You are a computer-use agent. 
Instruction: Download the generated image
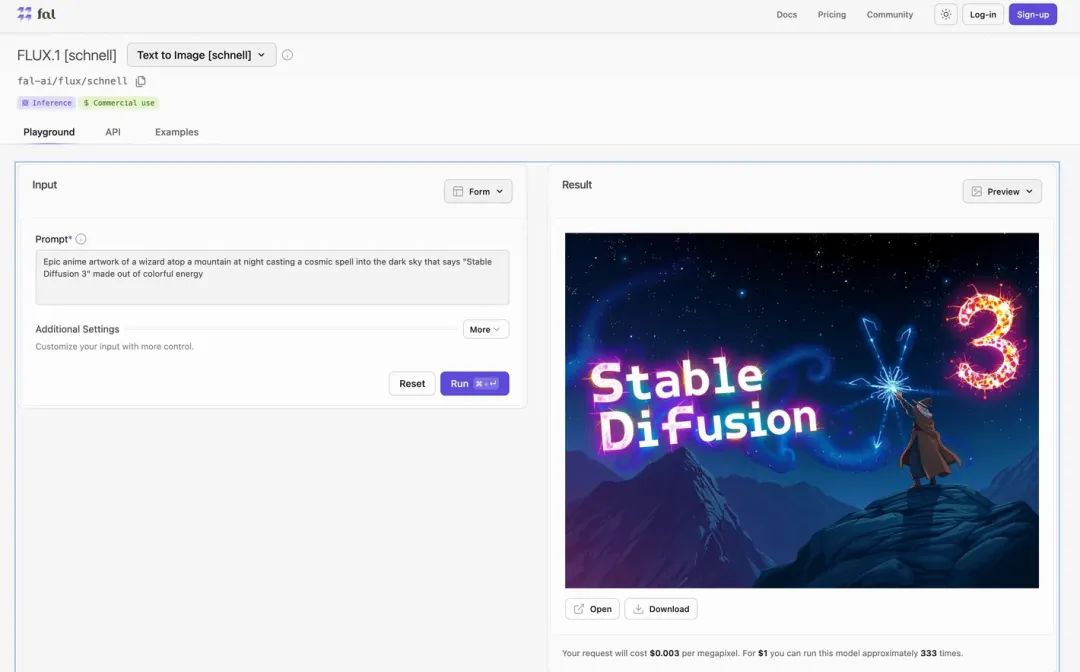point(661,609)
